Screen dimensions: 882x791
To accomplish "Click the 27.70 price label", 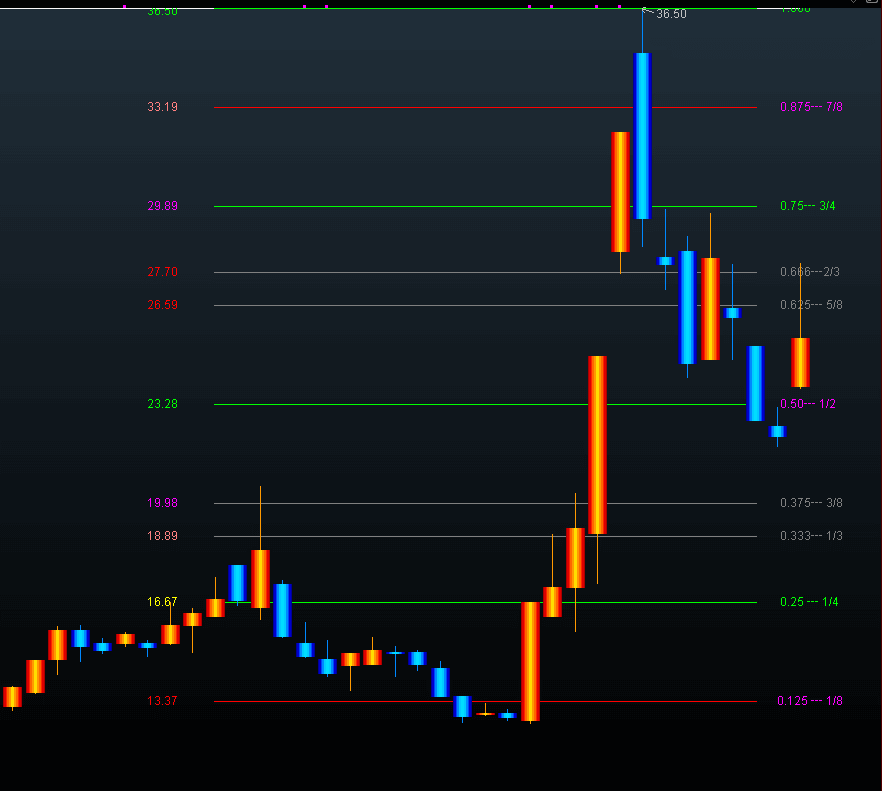I will point(162,272).
